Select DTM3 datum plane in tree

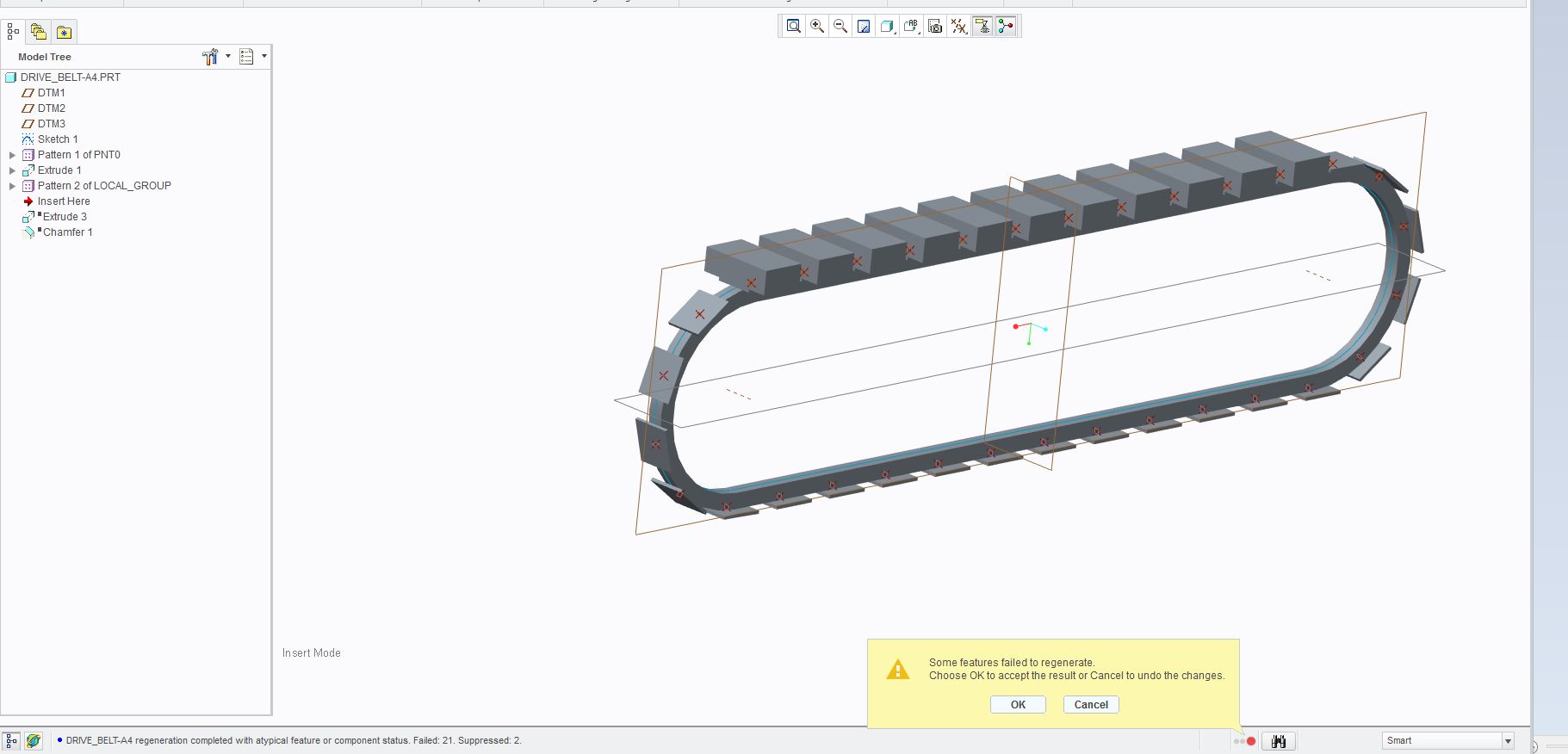[51, 124]
